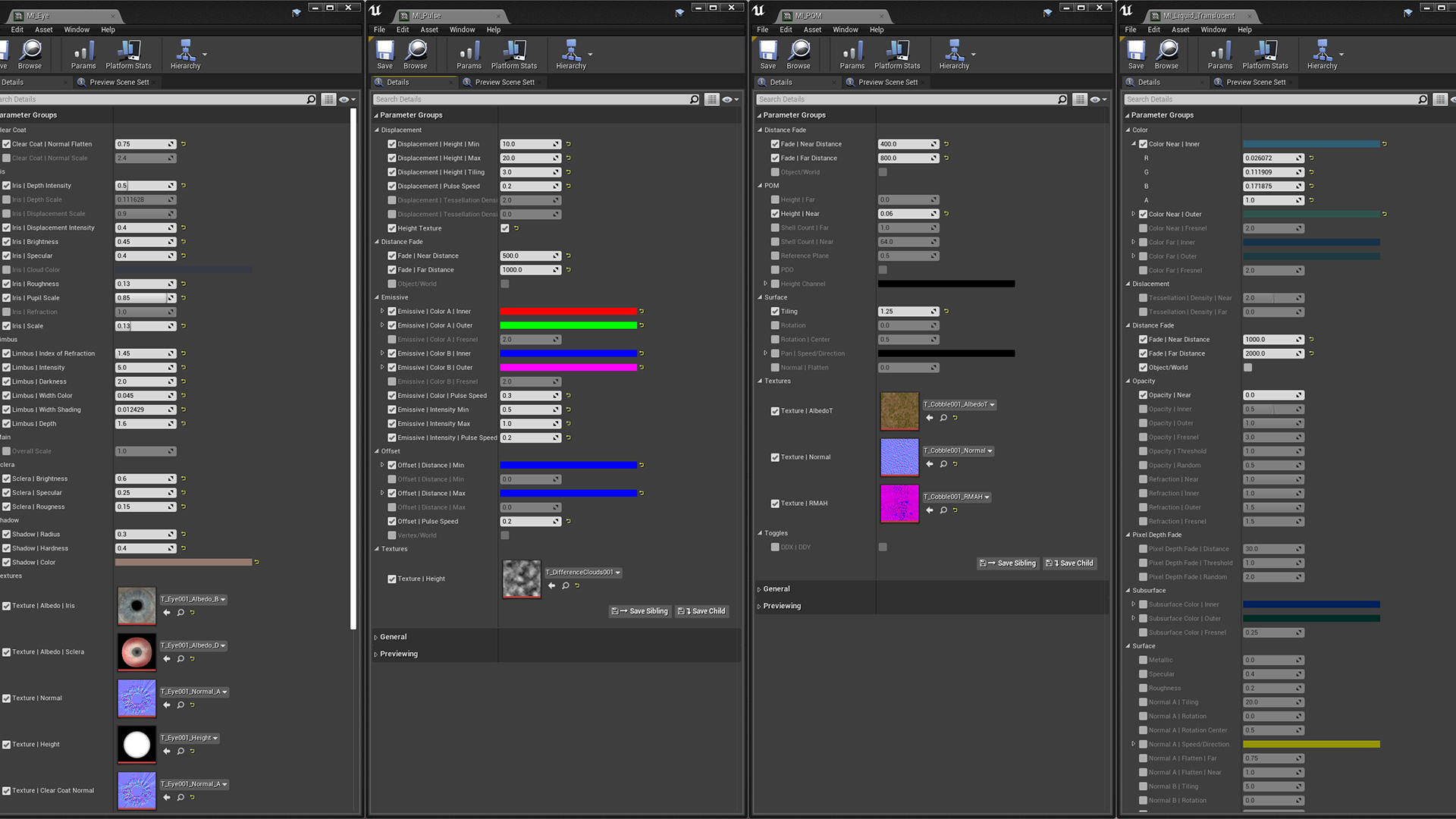The width and height of the screenshot is (1456, 819).
Task: Toggle the Displacement Height Min checkbox
Action: (x=392, y=143)
